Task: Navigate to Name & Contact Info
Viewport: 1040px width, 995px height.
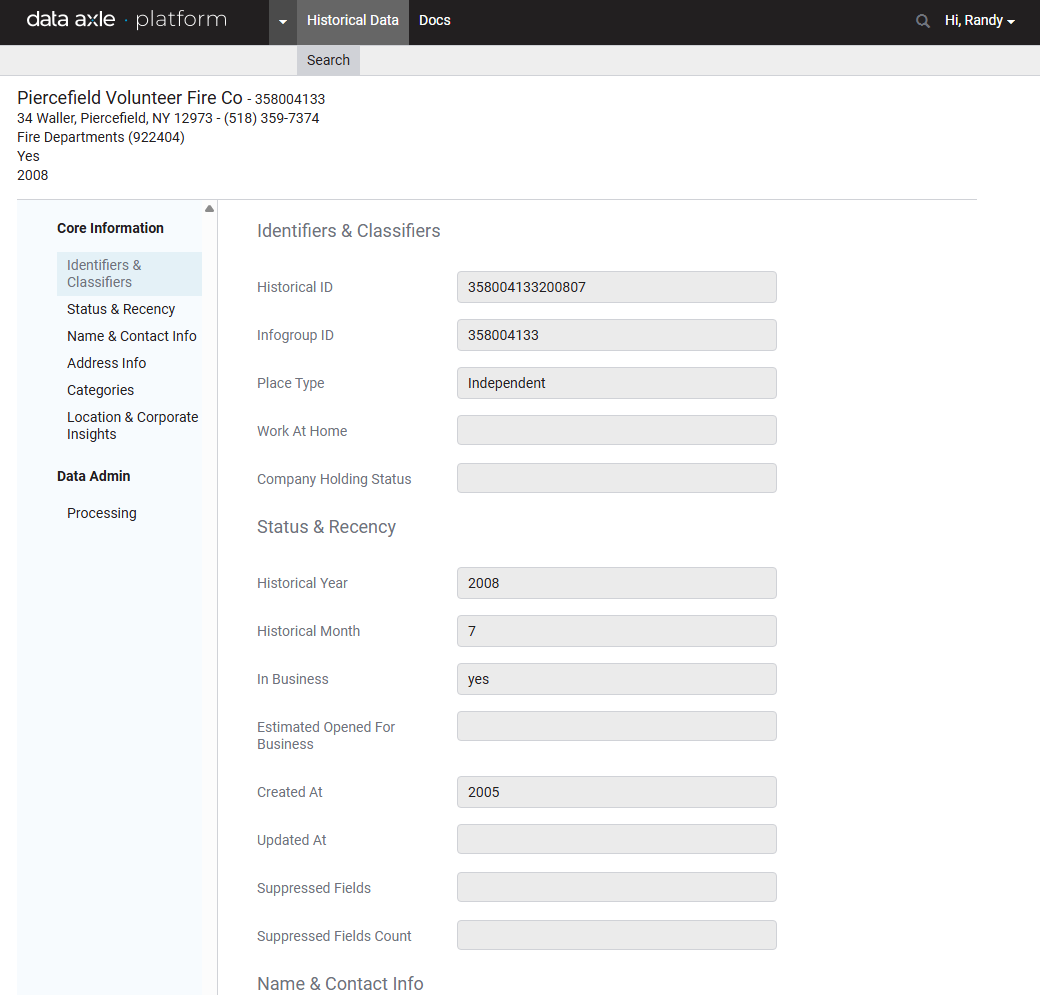Action: [132, 336]
